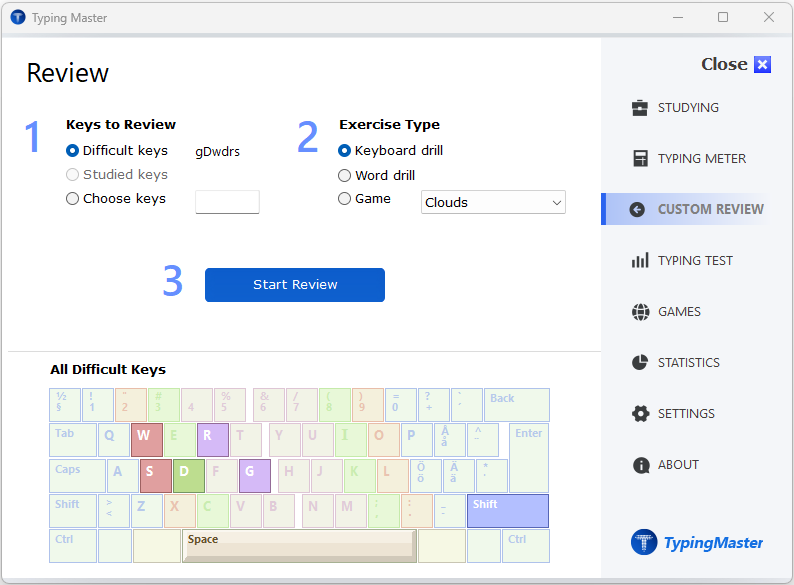Click the Review page heading
794x585 pixels.
67,73
